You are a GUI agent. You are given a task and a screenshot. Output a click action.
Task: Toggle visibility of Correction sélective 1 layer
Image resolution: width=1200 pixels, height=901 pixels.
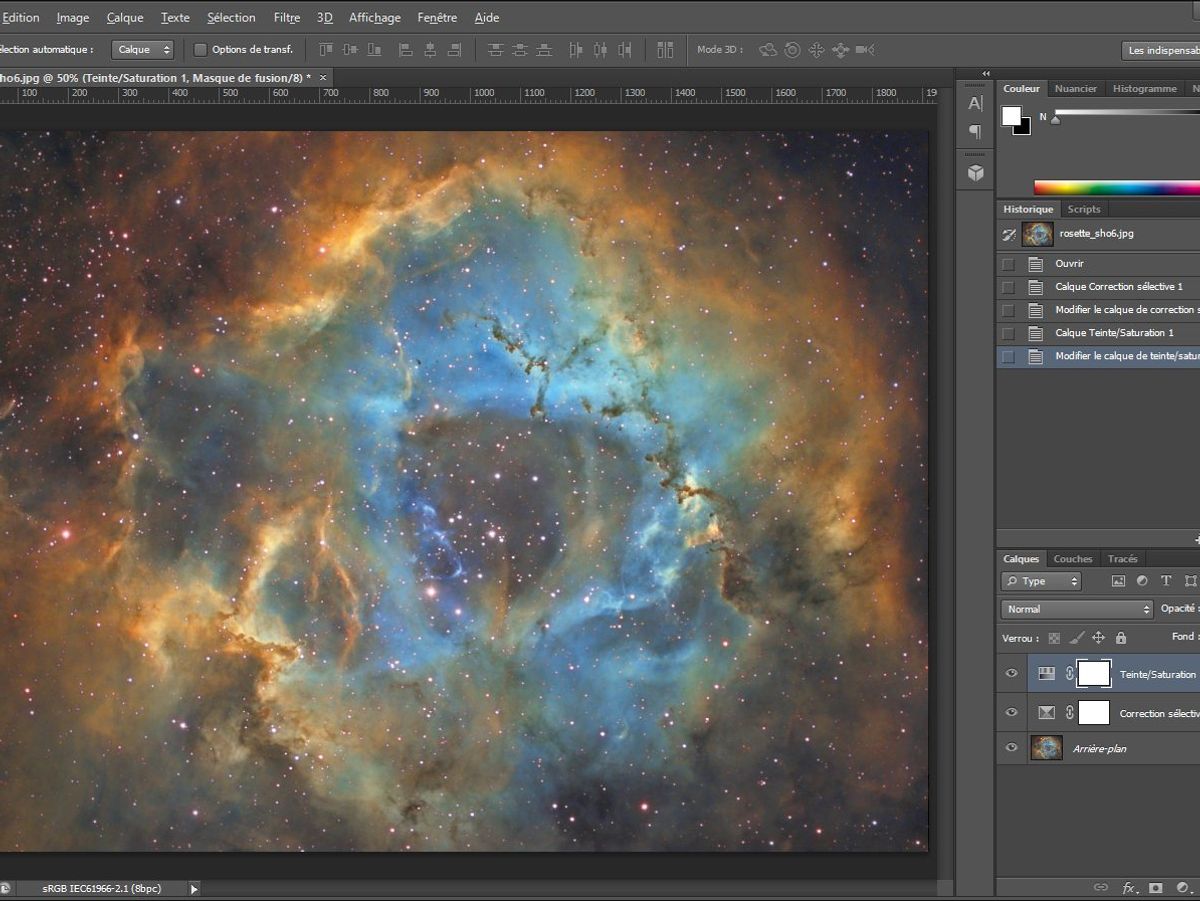[x=1011, y=713]
